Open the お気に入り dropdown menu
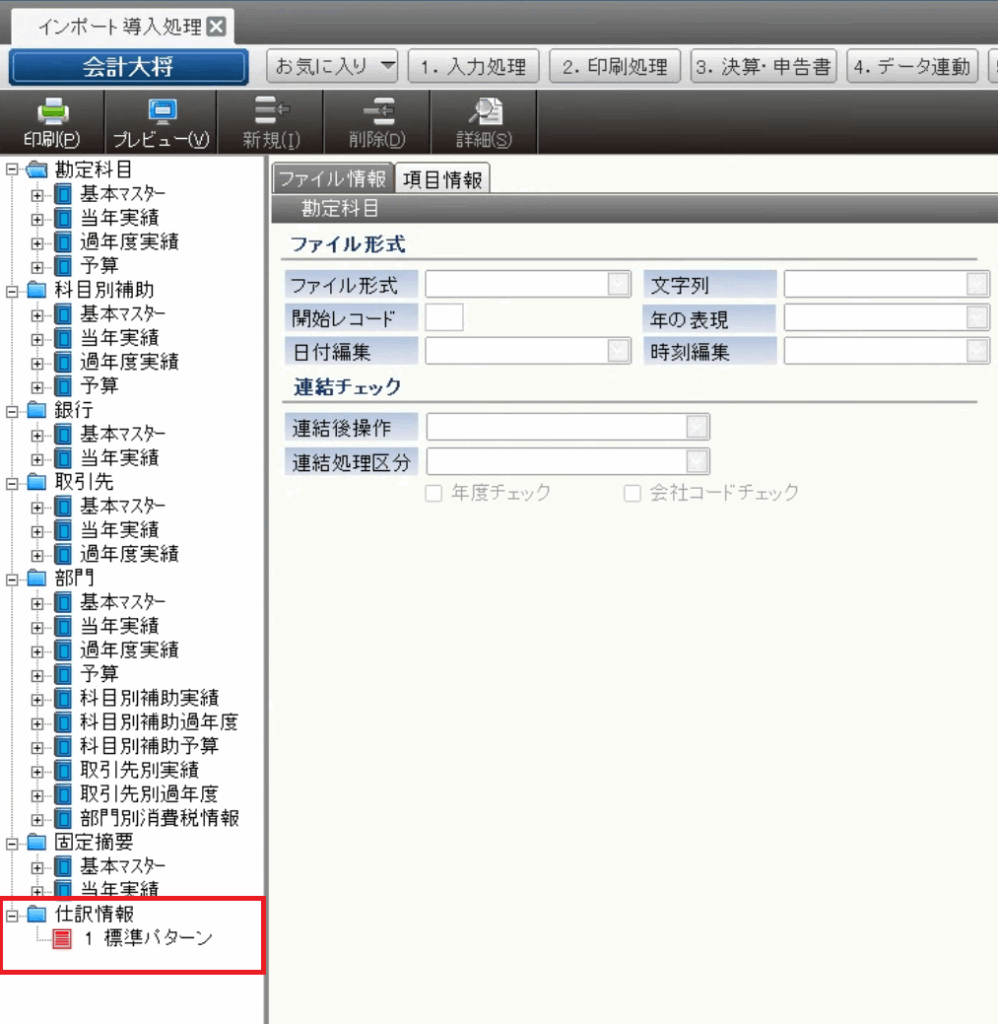Screen dimensions: 998x1024 [388, 67]
